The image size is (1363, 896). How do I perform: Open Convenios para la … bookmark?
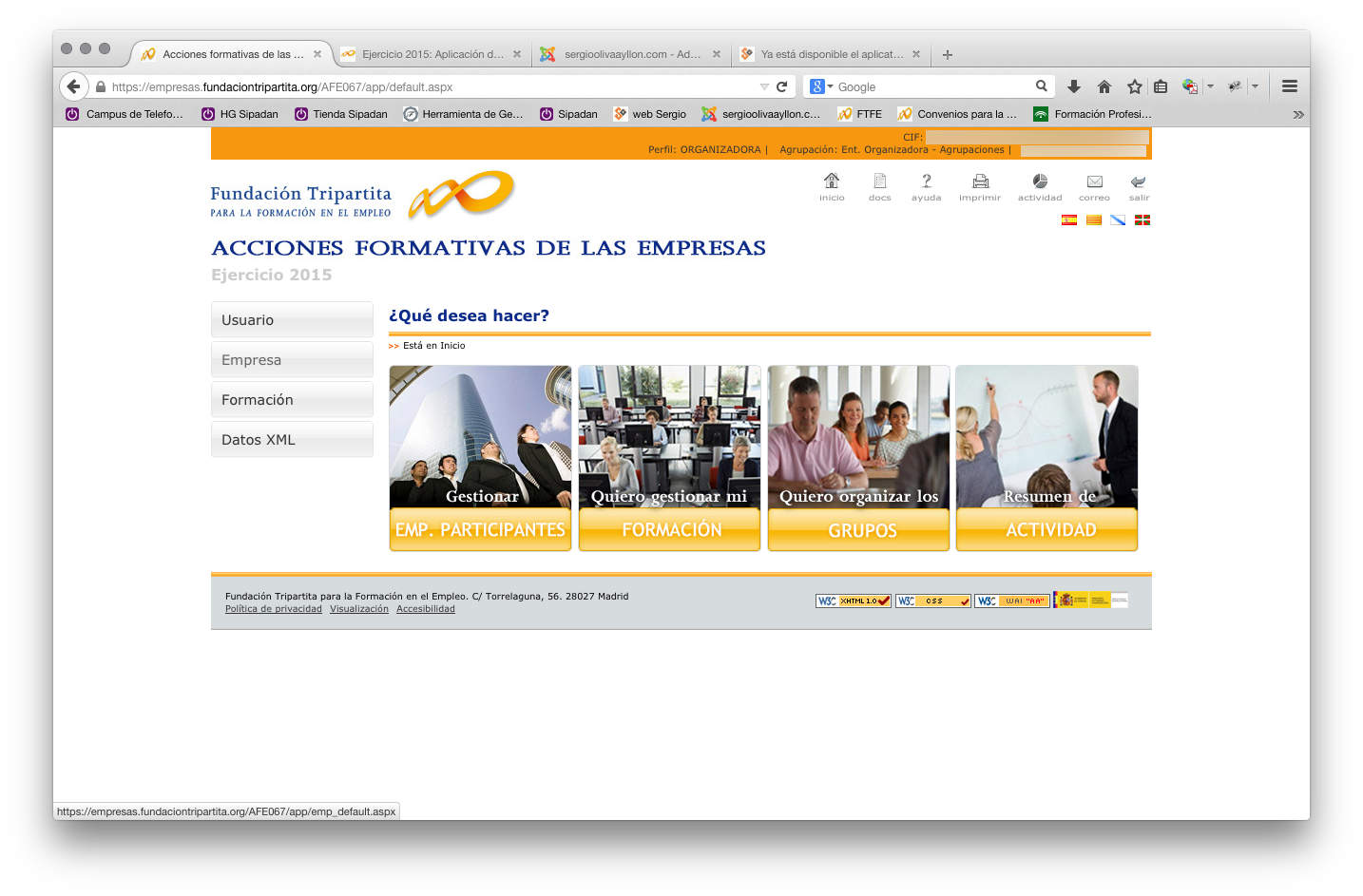click(957, 114)
